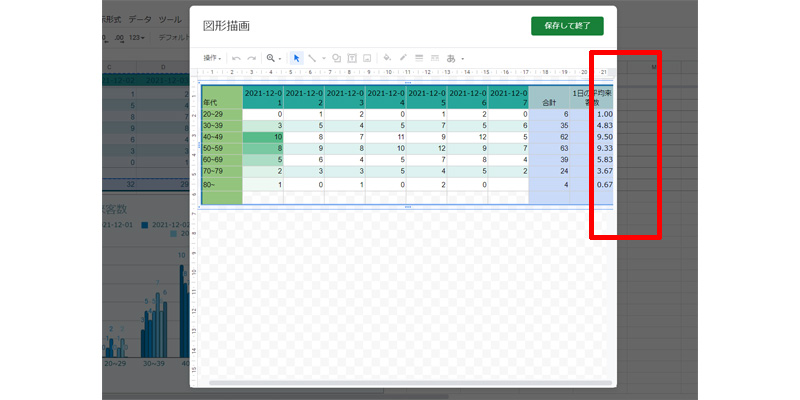
Task: Insert an image with image tool
Action: [366, 58]
